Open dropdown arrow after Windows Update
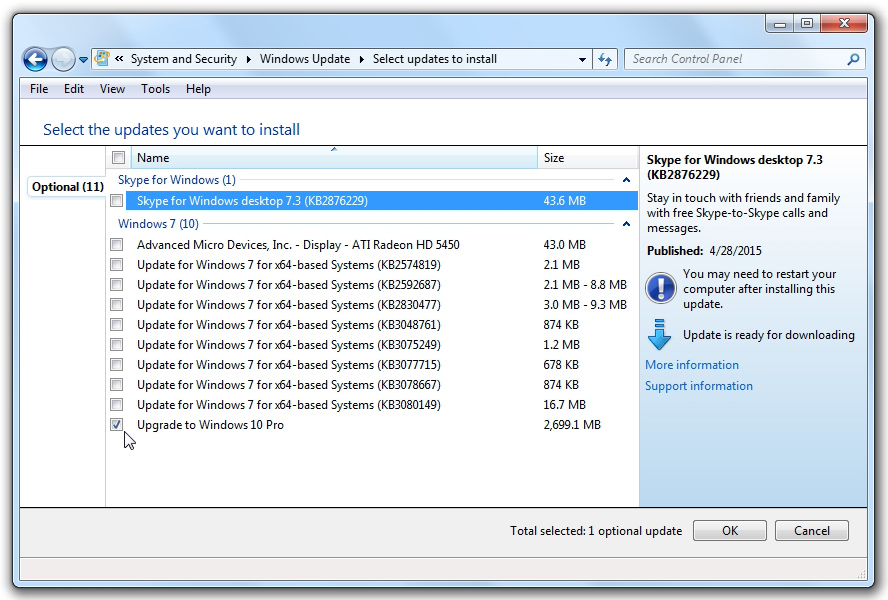888x600 pixels. 361,59
